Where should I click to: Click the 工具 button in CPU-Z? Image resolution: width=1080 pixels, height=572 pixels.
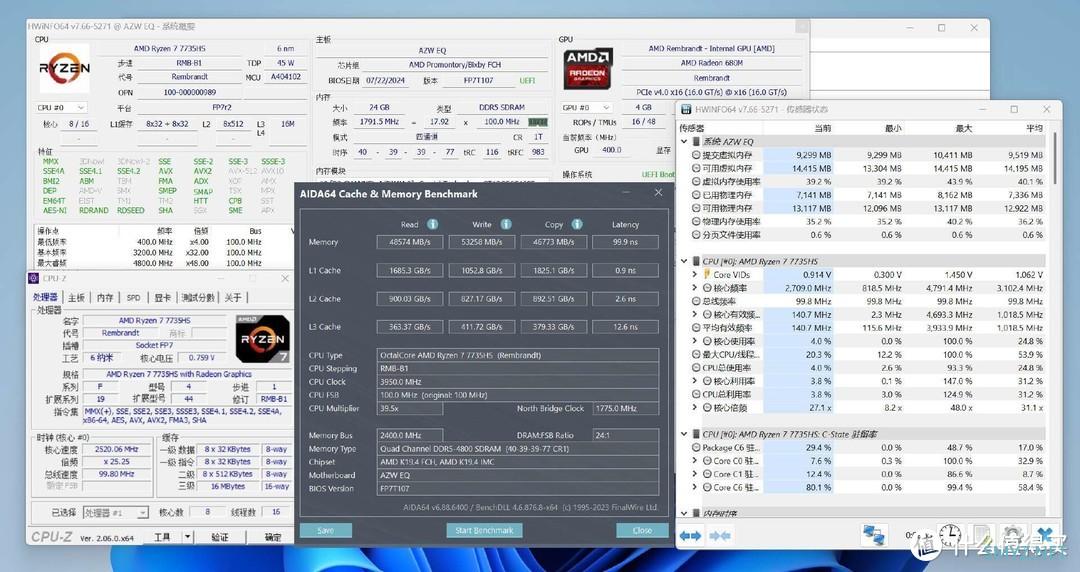click(163, 537)
